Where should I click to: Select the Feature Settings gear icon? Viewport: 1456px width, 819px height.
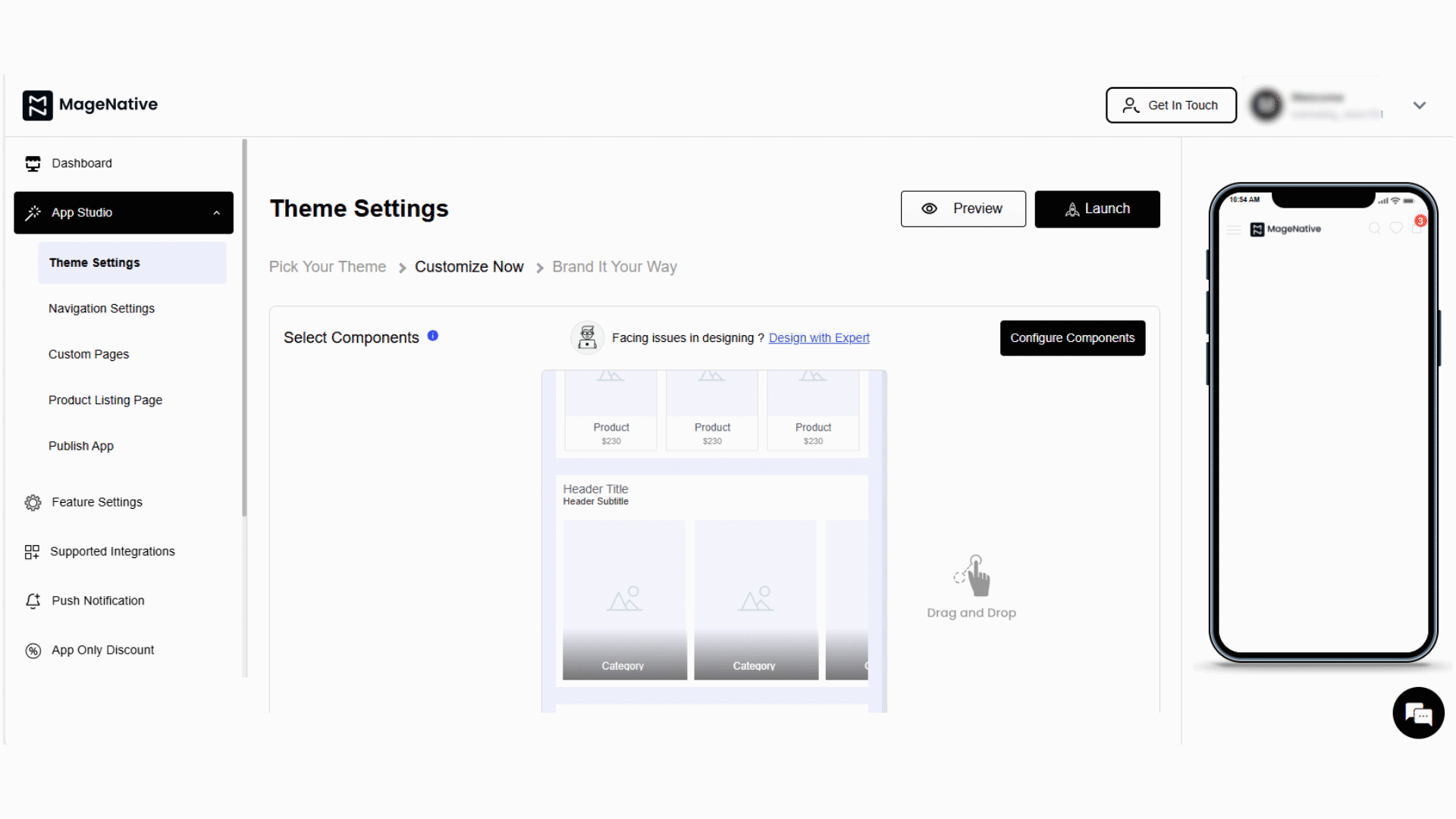tap(33, 502)
